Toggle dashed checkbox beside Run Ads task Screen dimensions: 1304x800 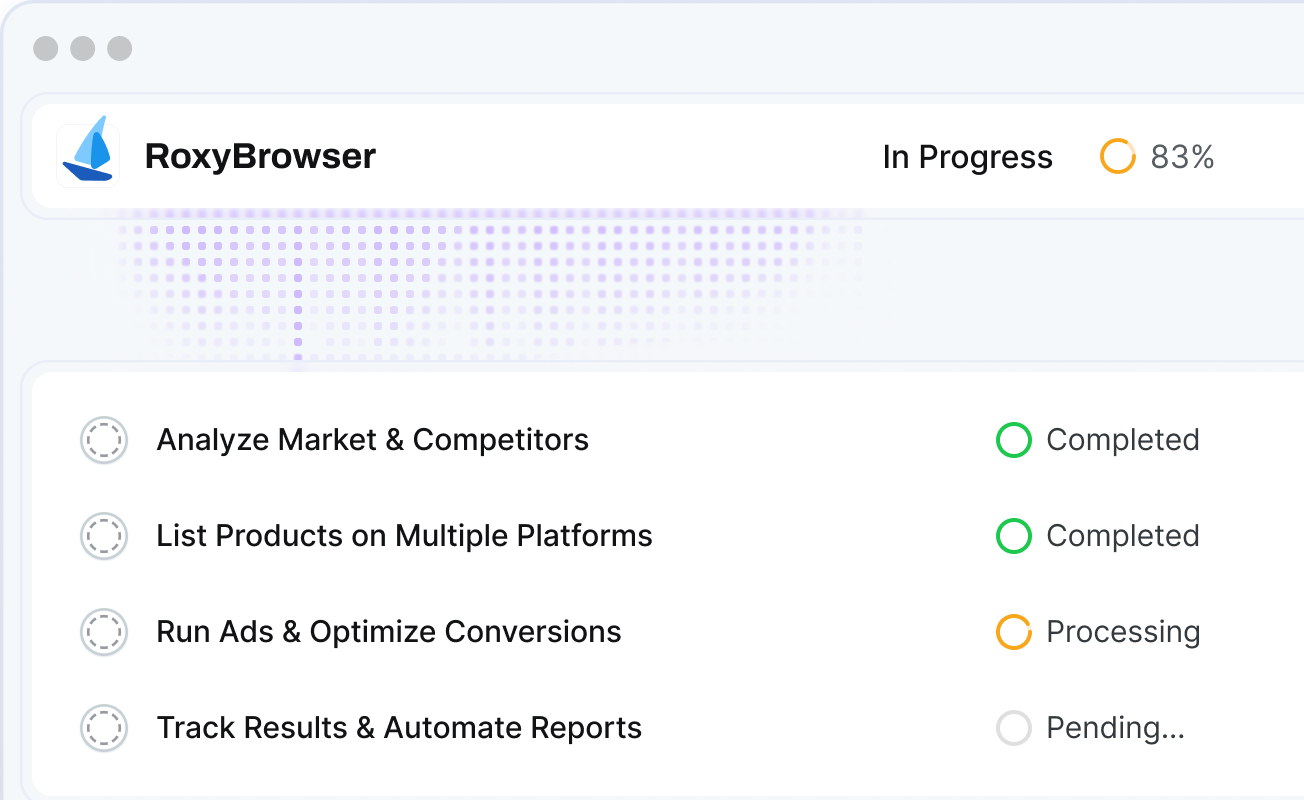coord(104,632)
